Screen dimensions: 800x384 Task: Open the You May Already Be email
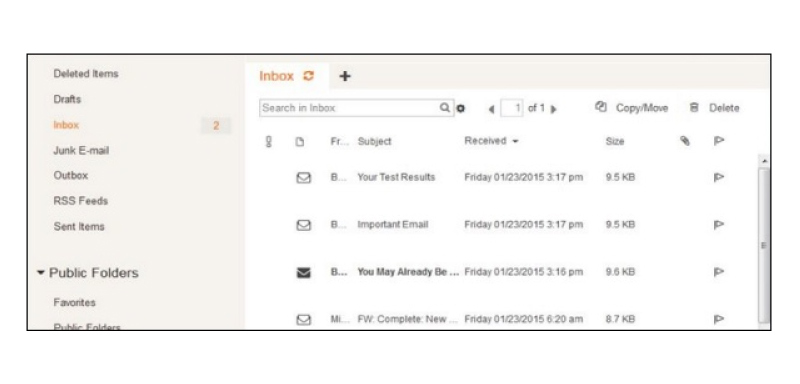[x=408, y=272]
